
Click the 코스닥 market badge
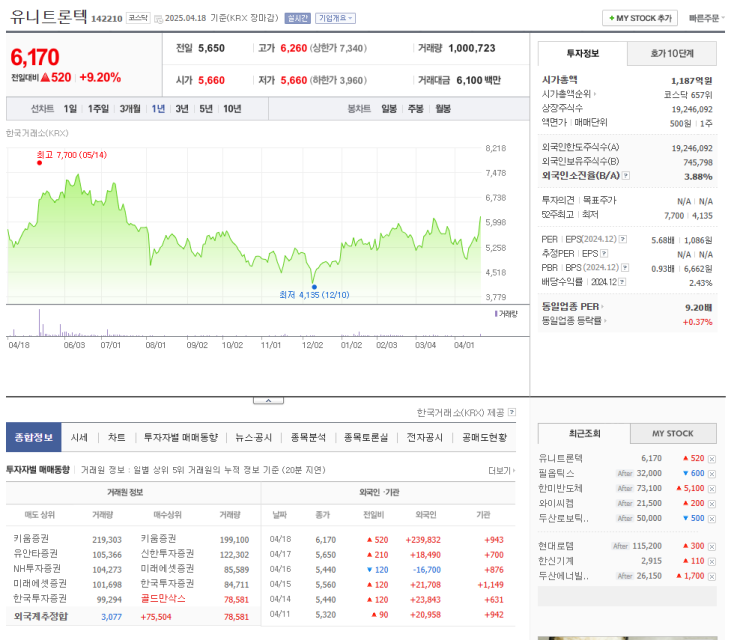pyautogui.click(x=138, y=18)
